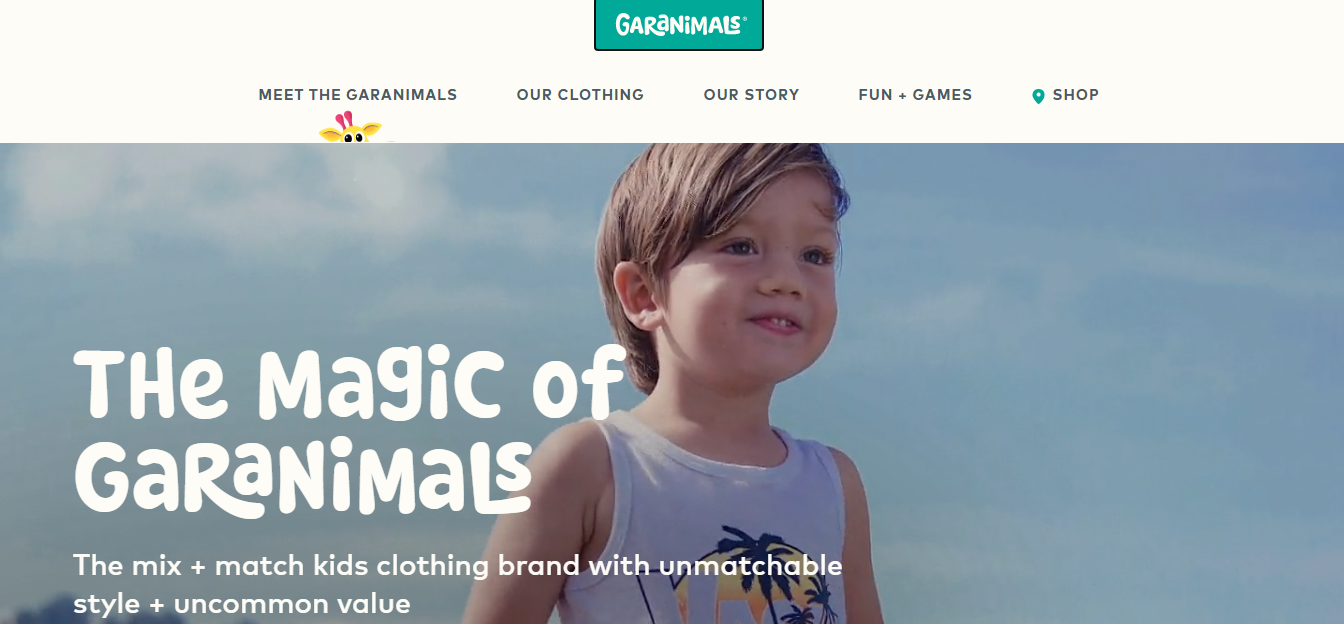Open the Fun + Games section
This screenshot has height=624, width=1344.
(915, 95)
